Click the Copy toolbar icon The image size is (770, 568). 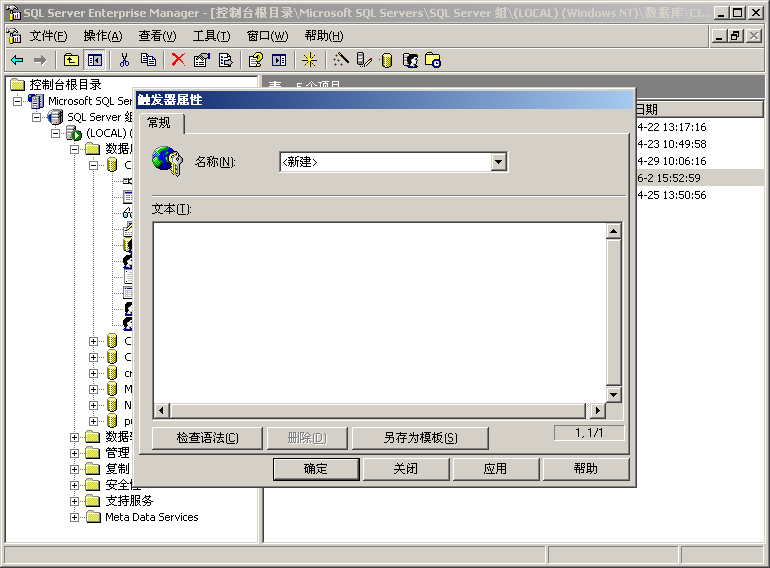pos(148,60)
